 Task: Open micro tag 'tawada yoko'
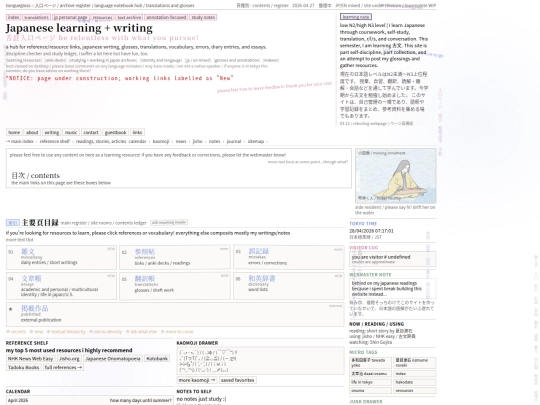[x=371, y=363]
